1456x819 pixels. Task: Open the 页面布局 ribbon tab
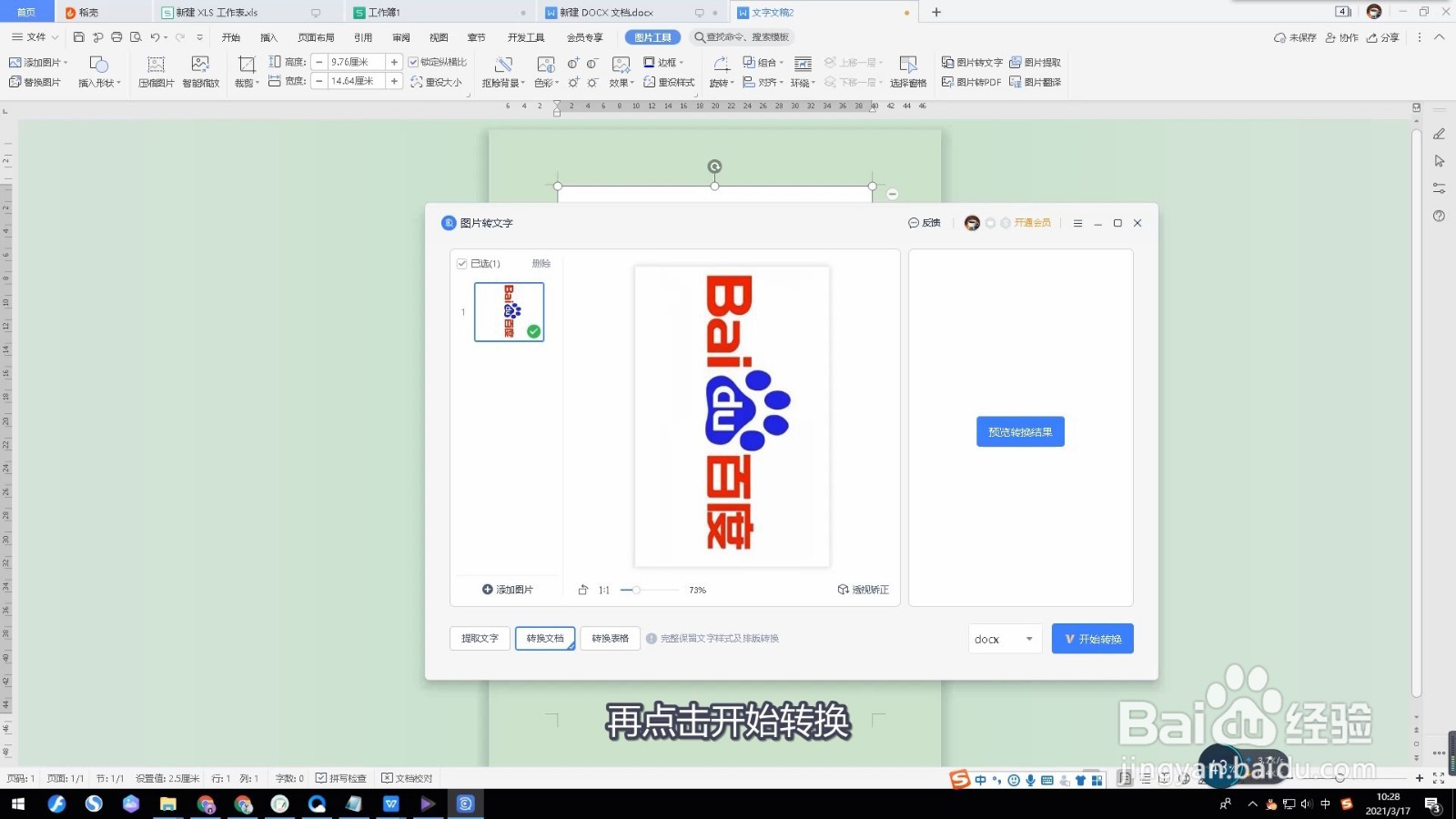(316, 37)
